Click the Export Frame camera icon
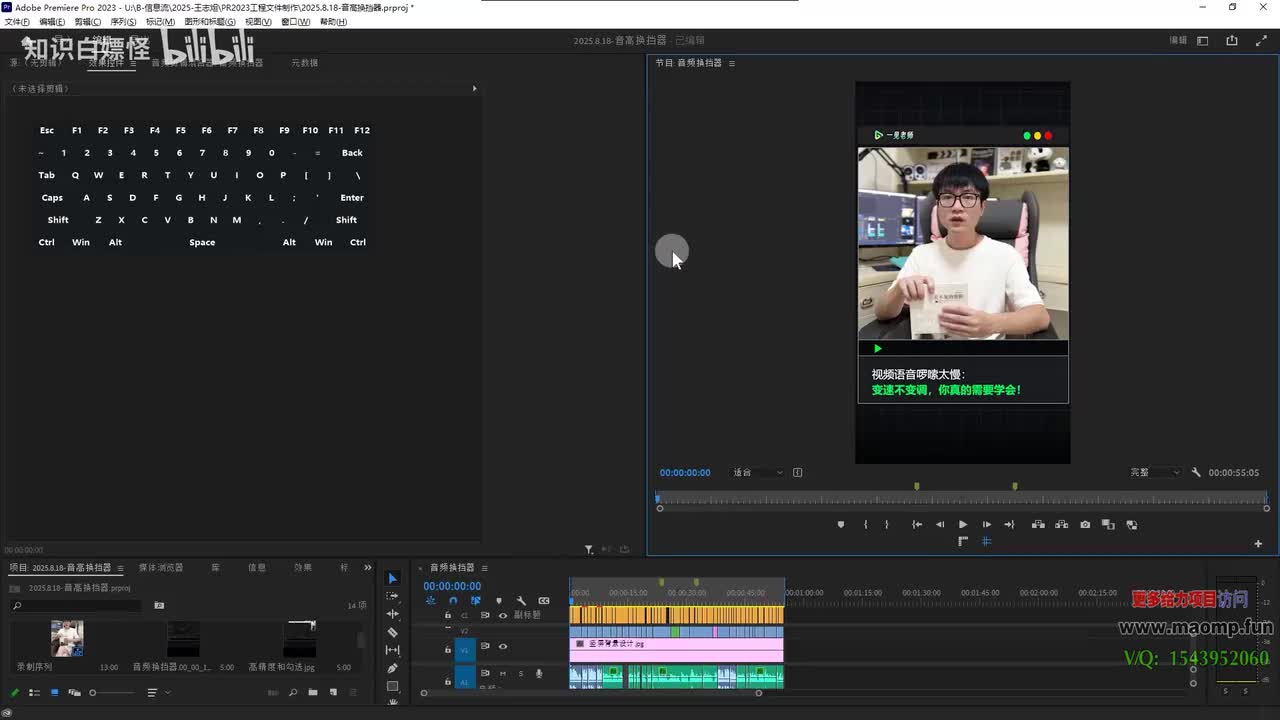Image resolution: width=1280 pixels, height=720 pixels. [1085, 525]
